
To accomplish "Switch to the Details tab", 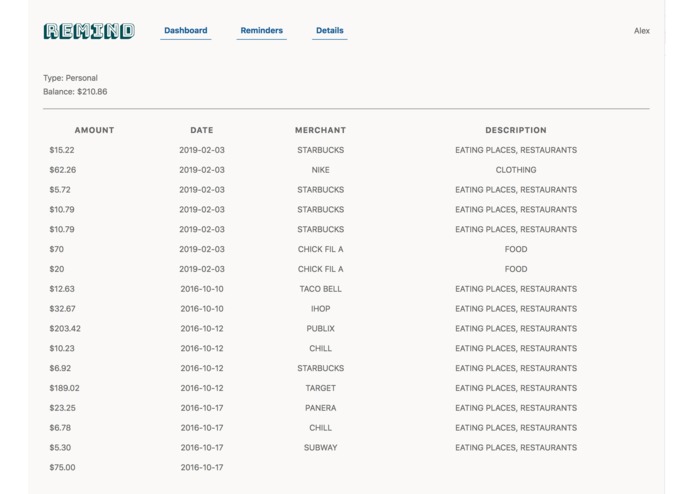I will coord(330,31).
